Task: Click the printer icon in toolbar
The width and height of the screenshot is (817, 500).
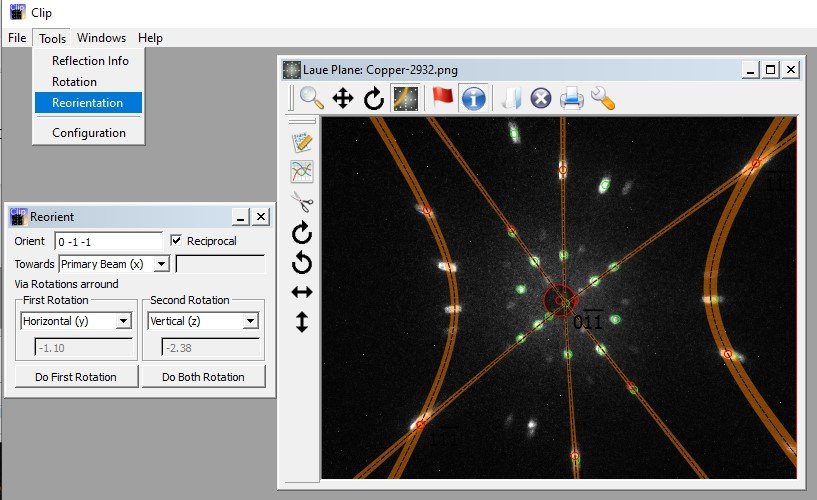Action: click(x=571, y=98)
